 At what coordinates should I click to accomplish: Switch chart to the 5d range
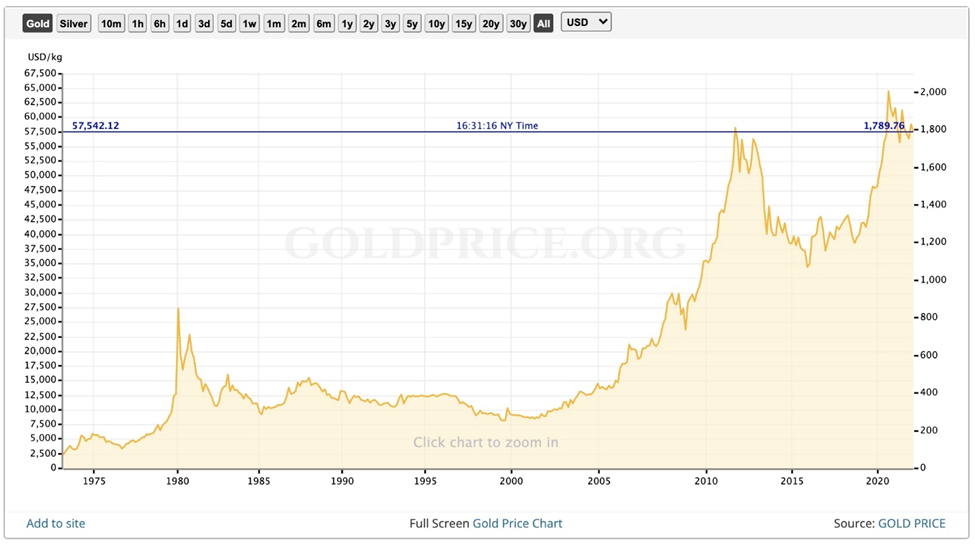coord(227,23)
